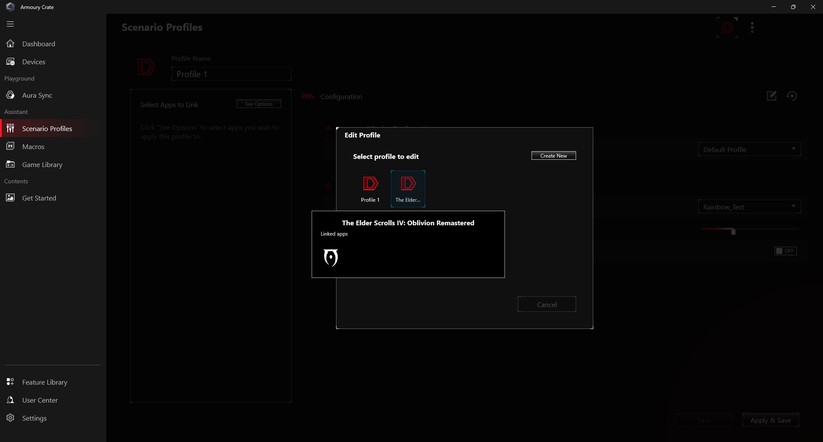Toggle the OFF switch in configuration

coord(785,251)
